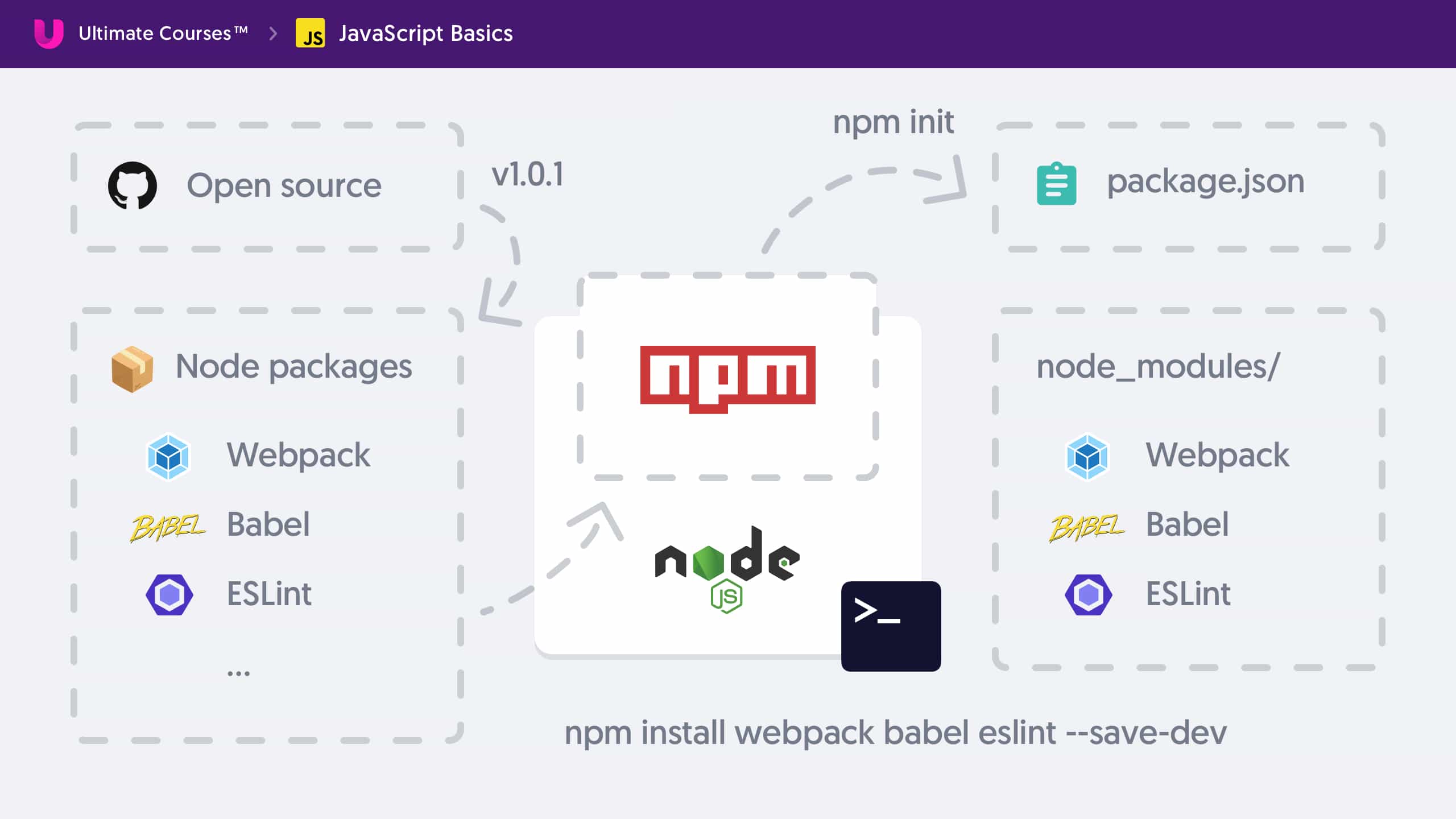Select the "Node packages" heading
1456x819 pixels.
point(293,367)
